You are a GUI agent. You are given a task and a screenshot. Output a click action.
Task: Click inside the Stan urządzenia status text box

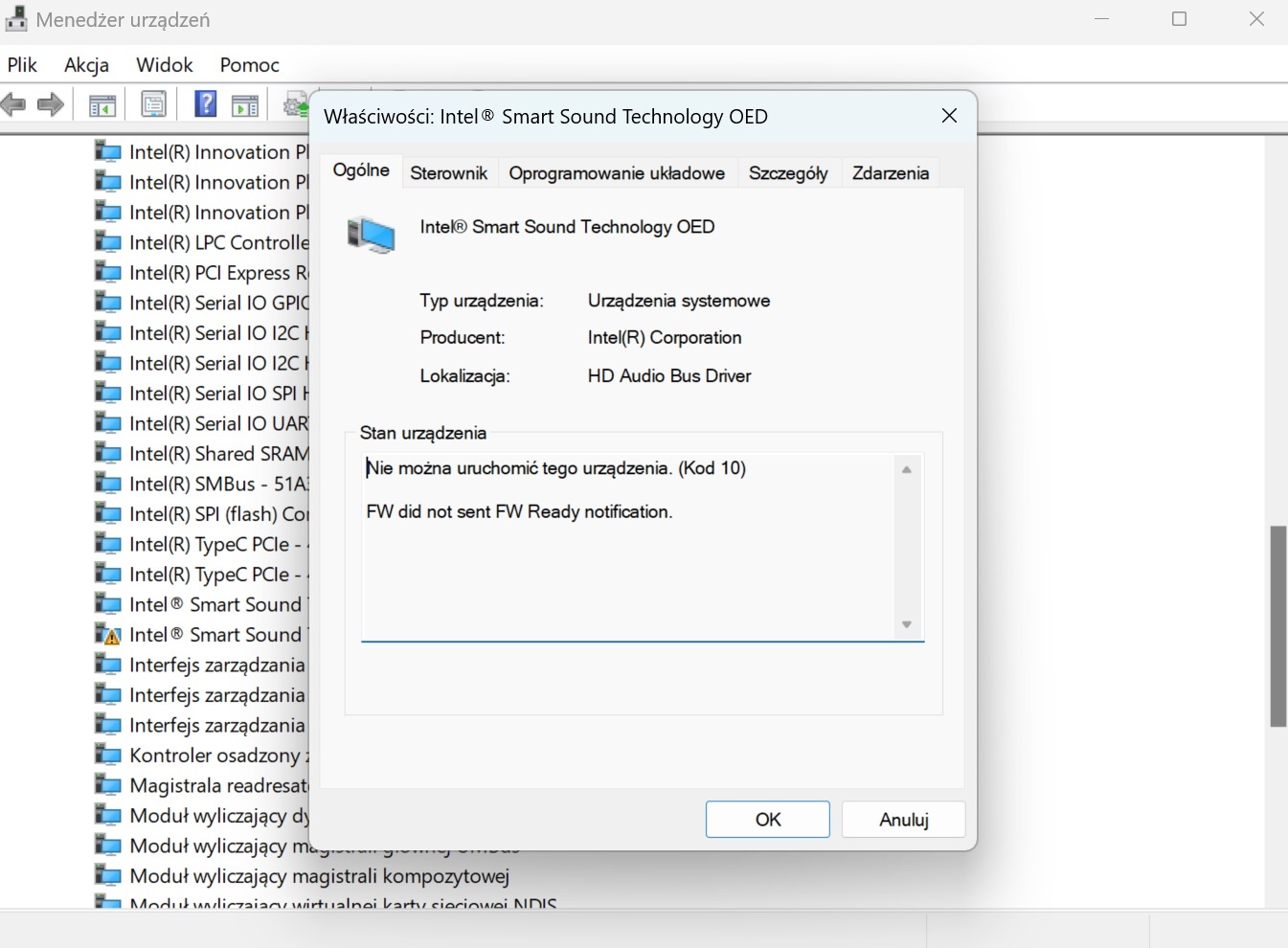pos(643,547)
